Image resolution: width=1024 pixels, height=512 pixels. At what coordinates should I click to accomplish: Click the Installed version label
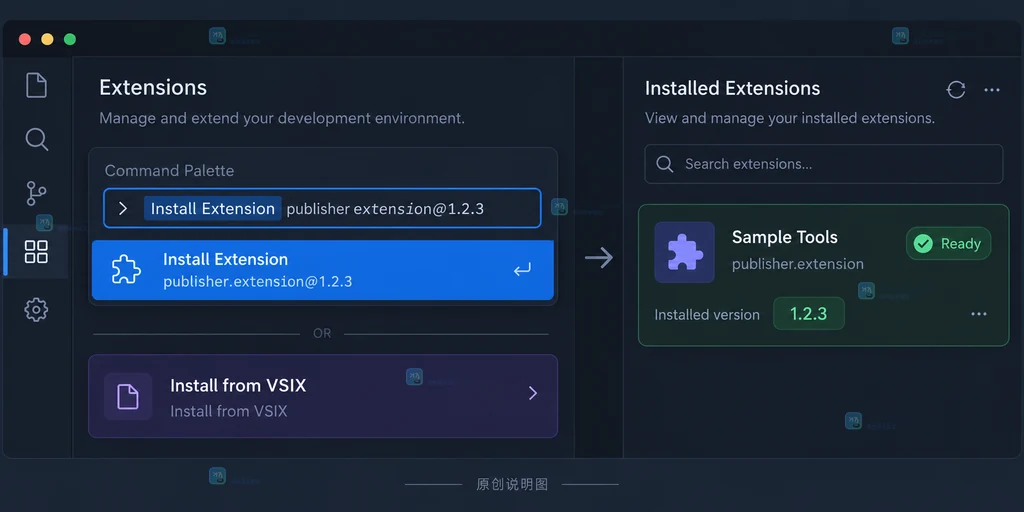[x=707, y=315]
